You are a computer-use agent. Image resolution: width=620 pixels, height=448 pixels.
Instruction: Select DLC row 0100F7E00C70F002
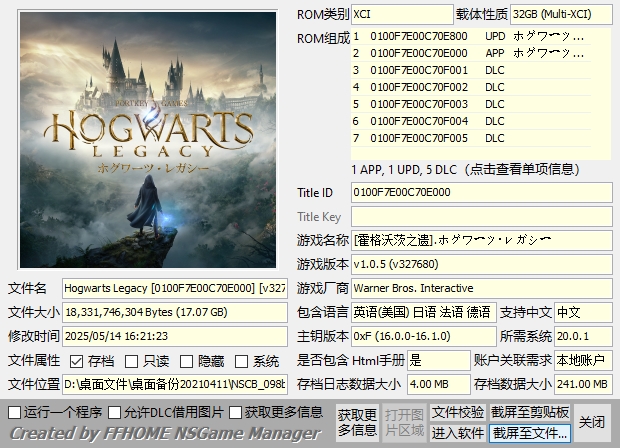pos(471,87)
